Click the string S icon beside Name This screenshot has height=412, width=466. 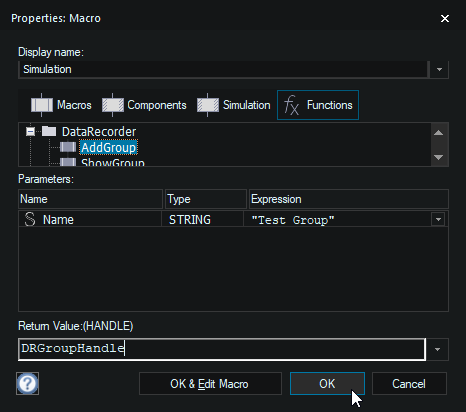click(x=30, y=219)
